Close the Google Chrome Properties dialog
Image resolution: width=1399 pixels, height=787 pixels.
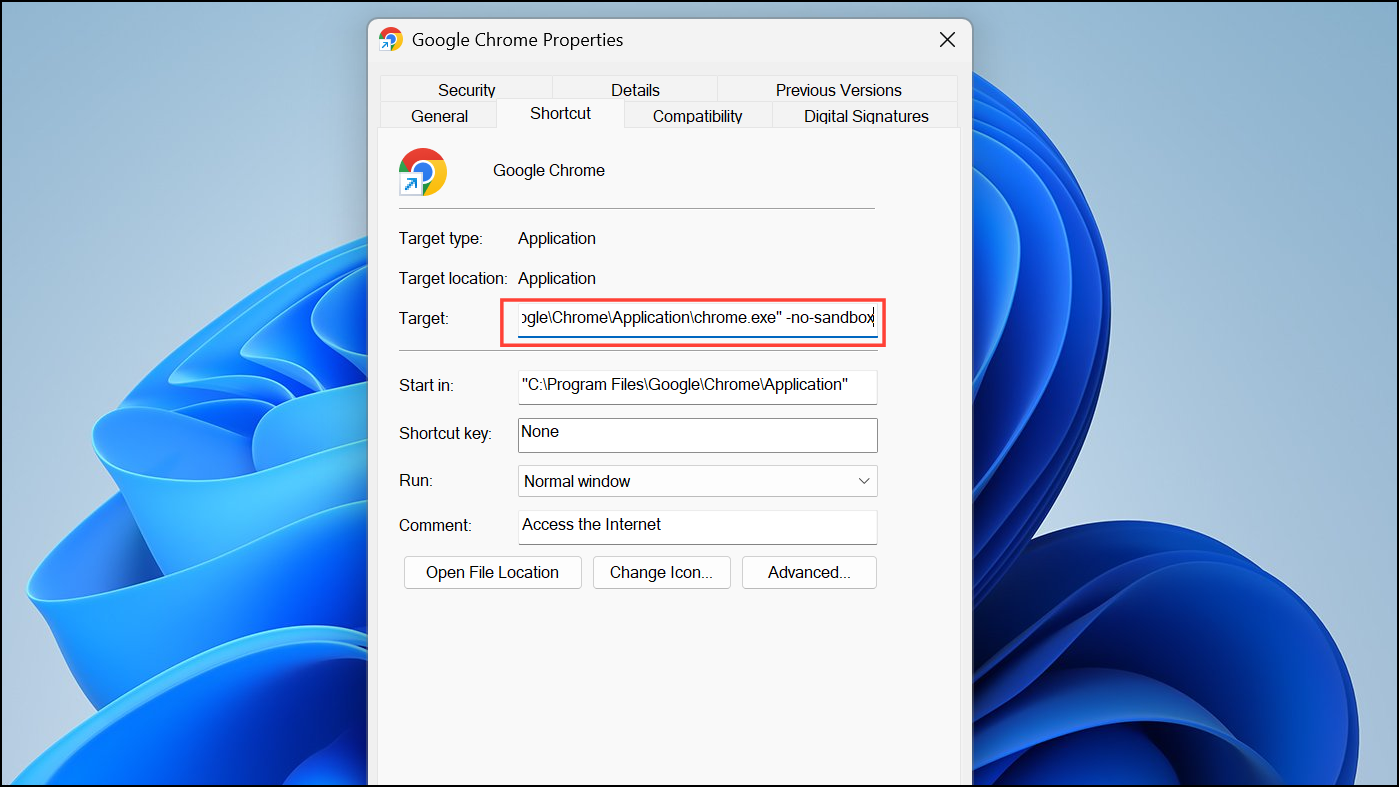pyautogui.click(x=947, y=40)
